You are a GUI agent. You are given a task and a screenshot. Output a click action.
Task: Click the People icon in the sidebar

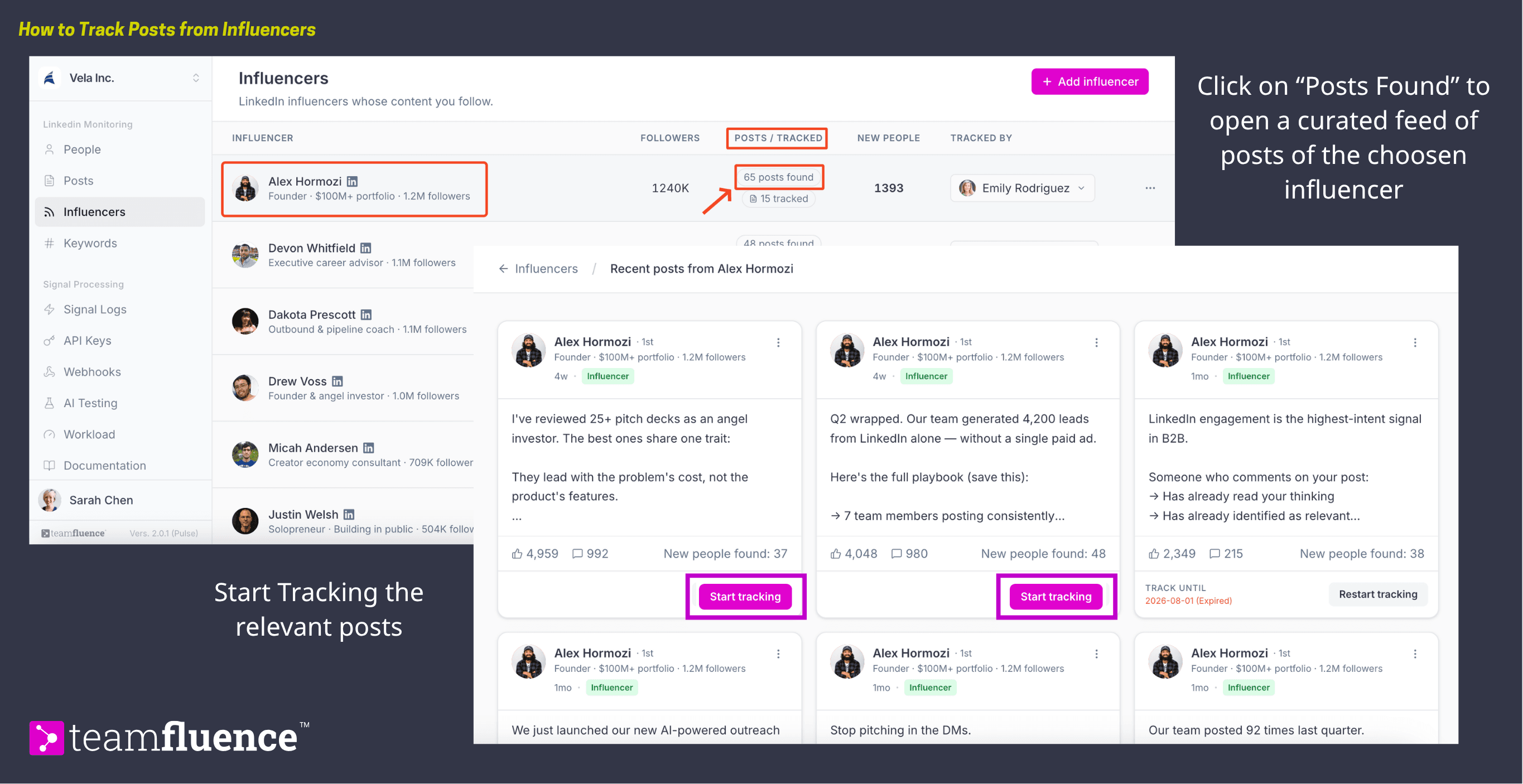[x=50, y=149]
